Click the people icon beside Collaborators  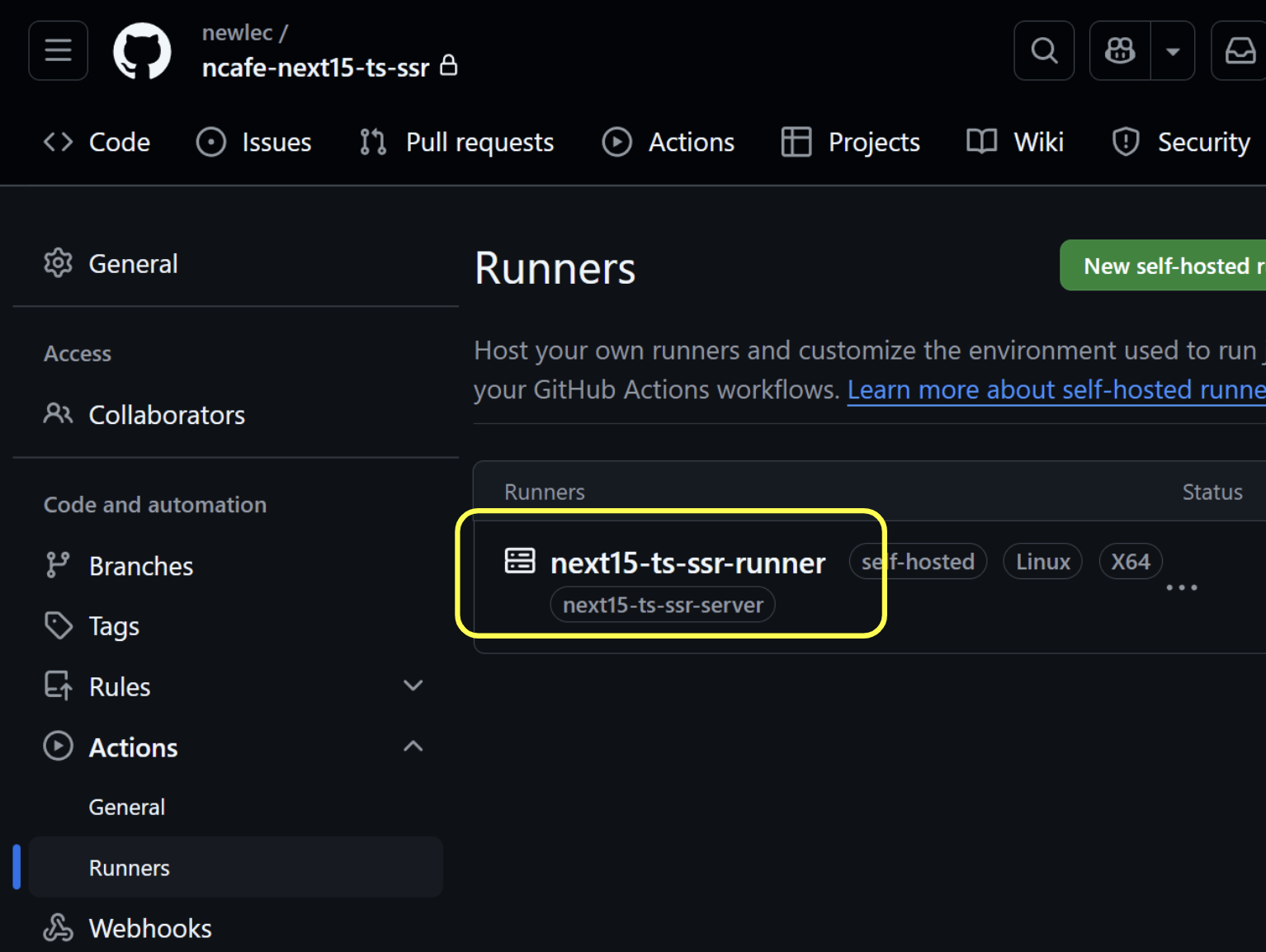click(x=58, y=413)
